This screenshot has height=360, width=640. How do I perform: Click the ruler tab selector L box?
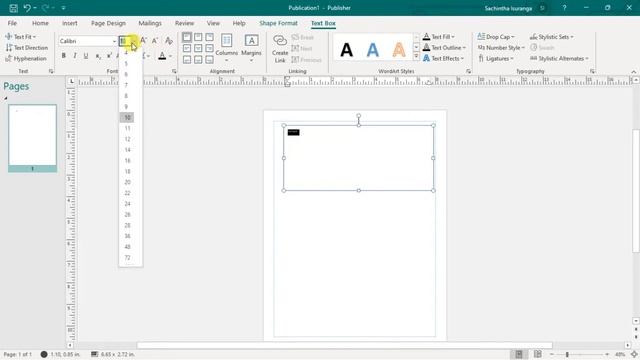[71, 81]
